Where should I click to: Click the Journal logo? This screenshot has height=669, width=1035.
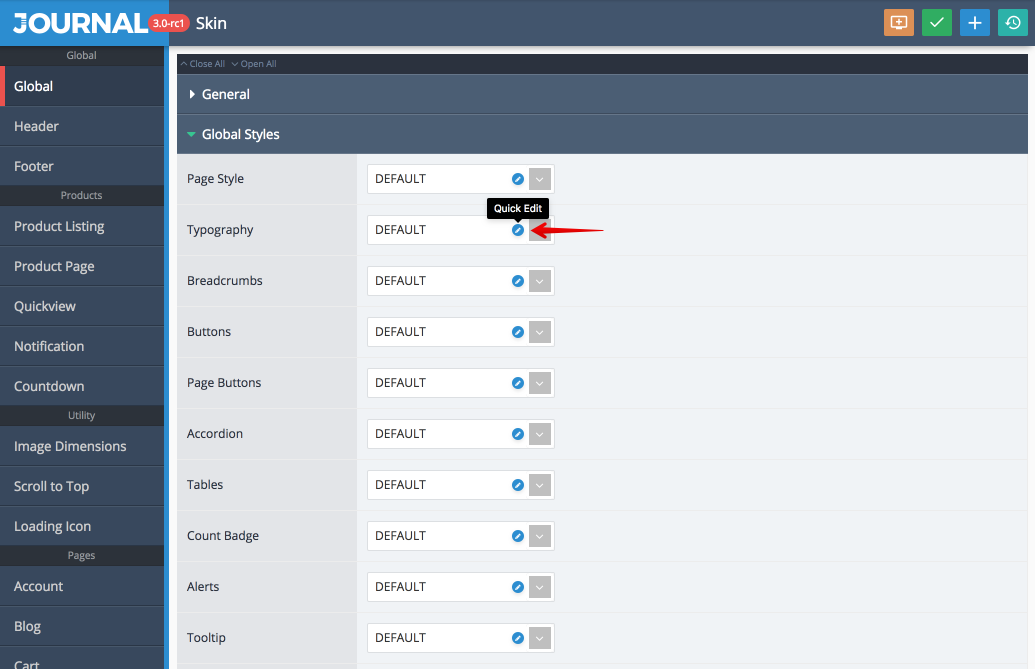point(81,23)
